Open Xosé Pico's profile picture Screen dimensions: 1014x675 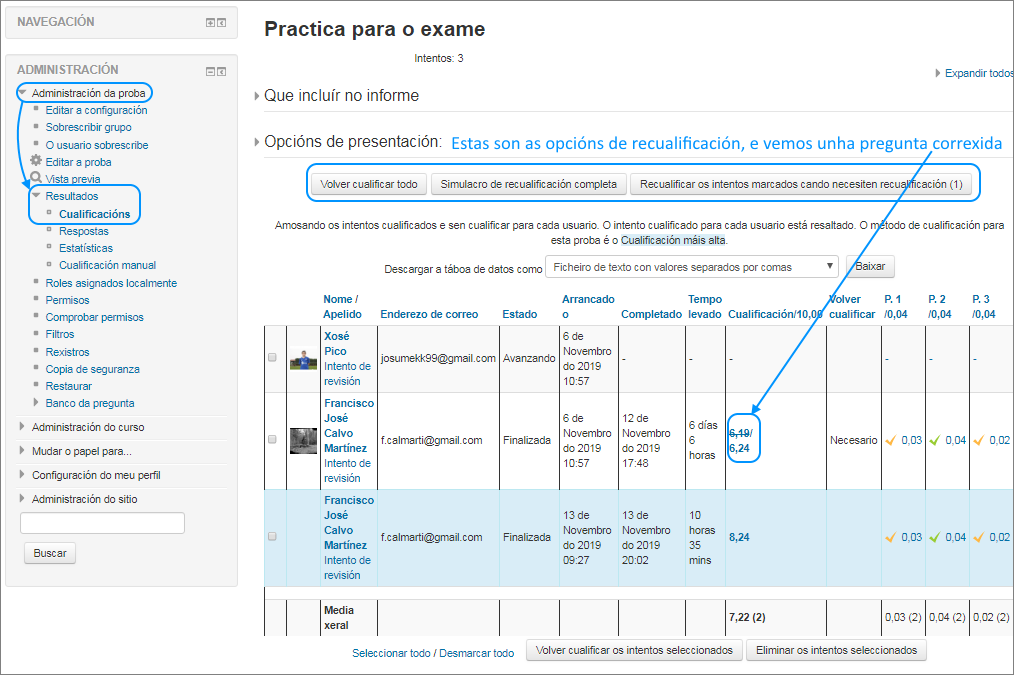tap(302, 357)
